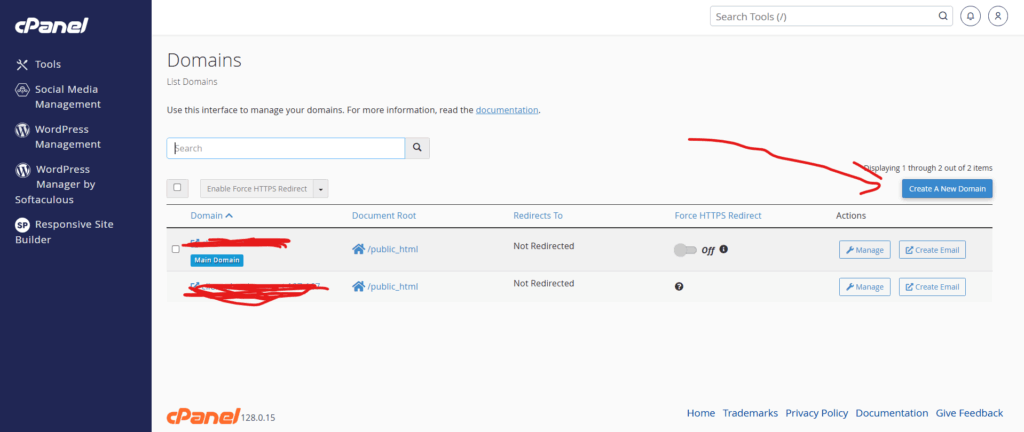
Task: Click the magnifier search button beside domain search
Action: (418, 148)
